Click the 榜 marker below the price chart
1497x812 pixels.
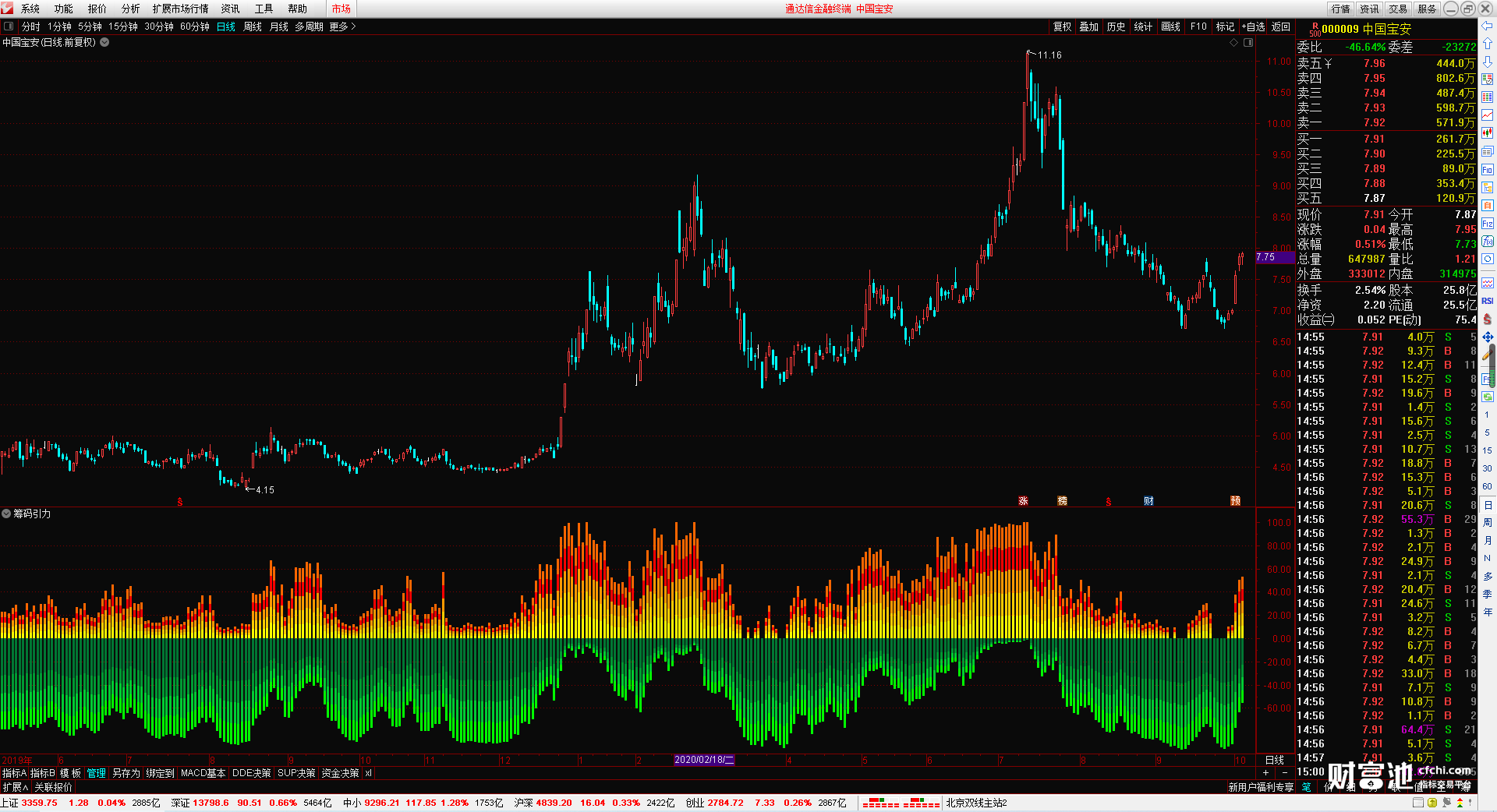point(1062,501)
